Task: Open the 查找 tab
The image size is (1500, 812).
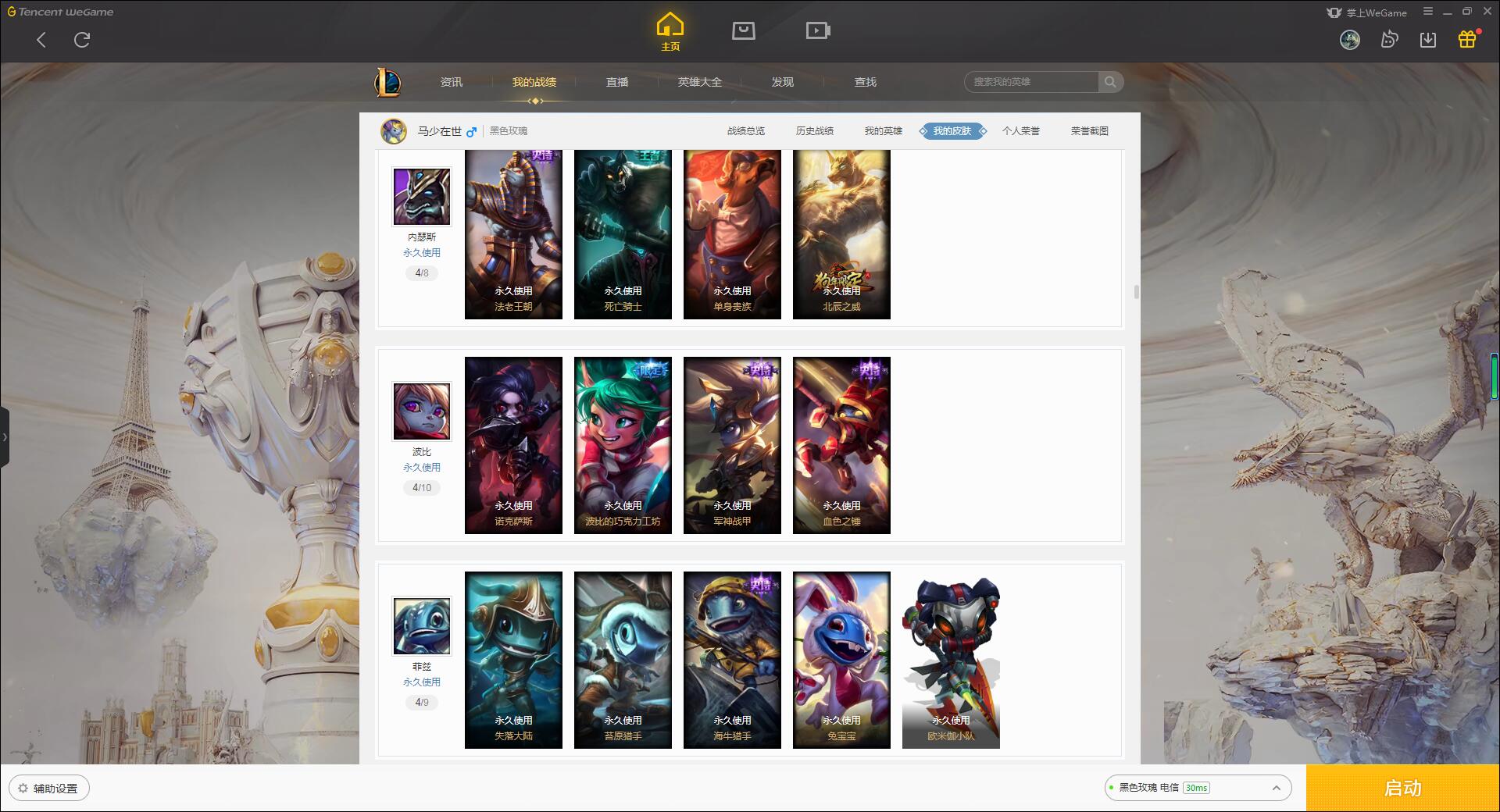Action: click(x=866, y=82)
